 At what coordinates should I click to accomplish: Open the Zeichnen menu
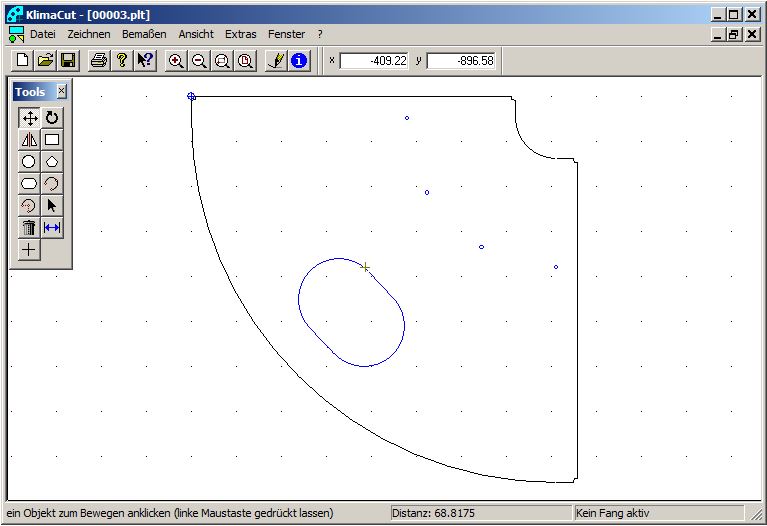[x=88, y=34]
